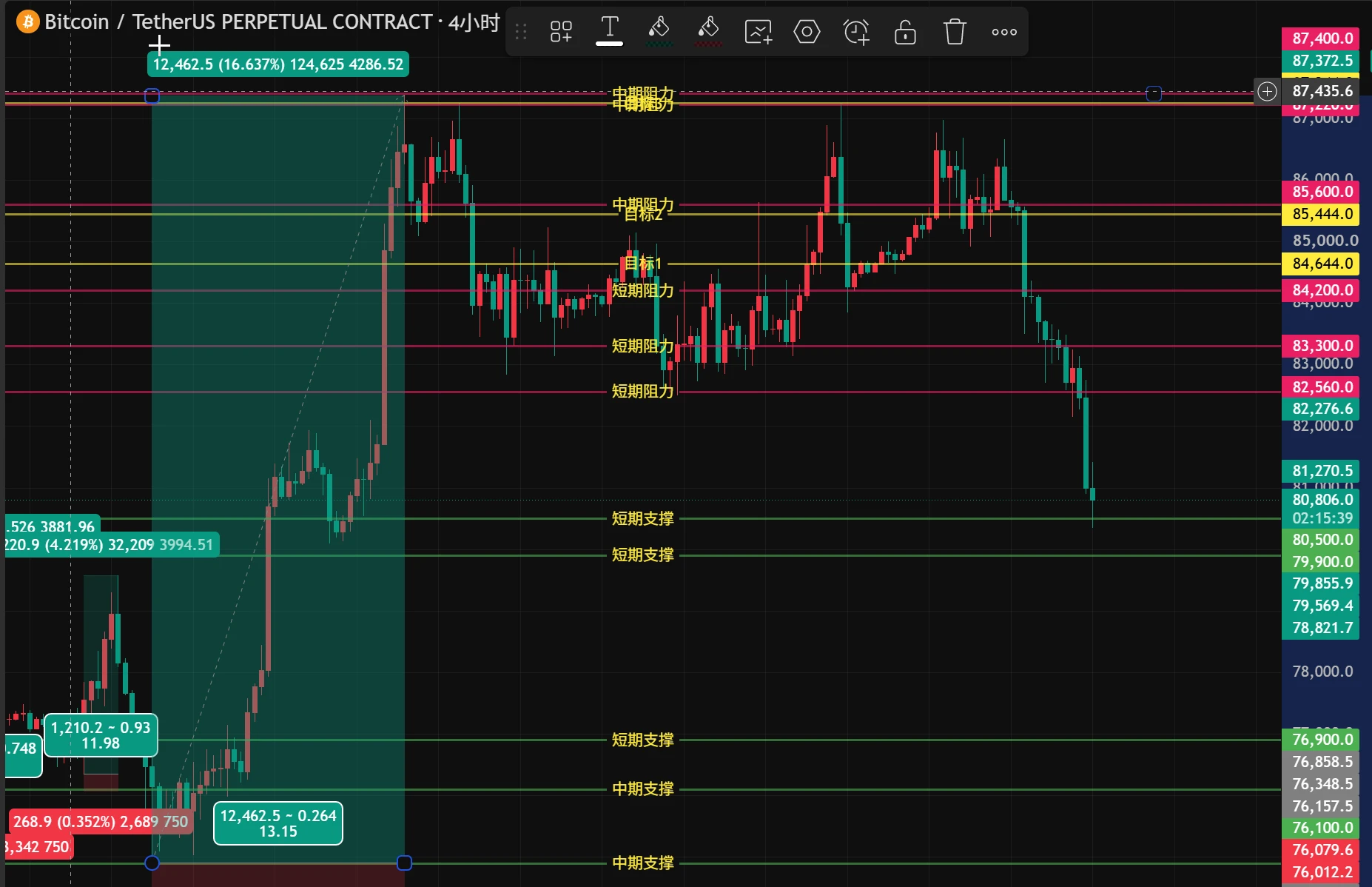
Task: Click the 87,435.6 crosshair price label
Action: point(1320,91)
